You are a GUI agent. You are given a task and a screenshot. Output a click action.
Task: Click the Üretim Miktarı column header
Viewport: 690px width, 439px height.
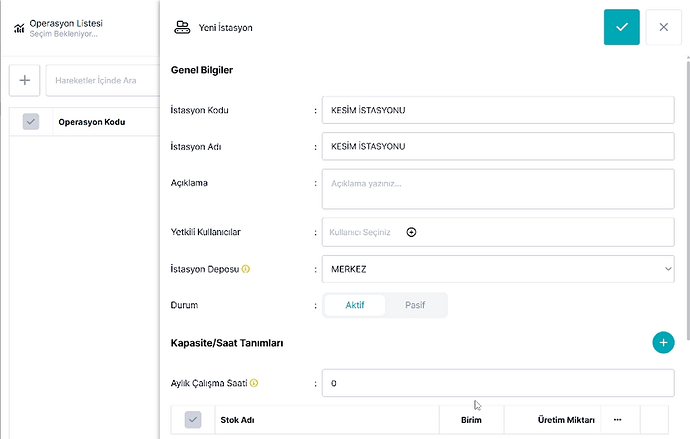tap(566, 420)
